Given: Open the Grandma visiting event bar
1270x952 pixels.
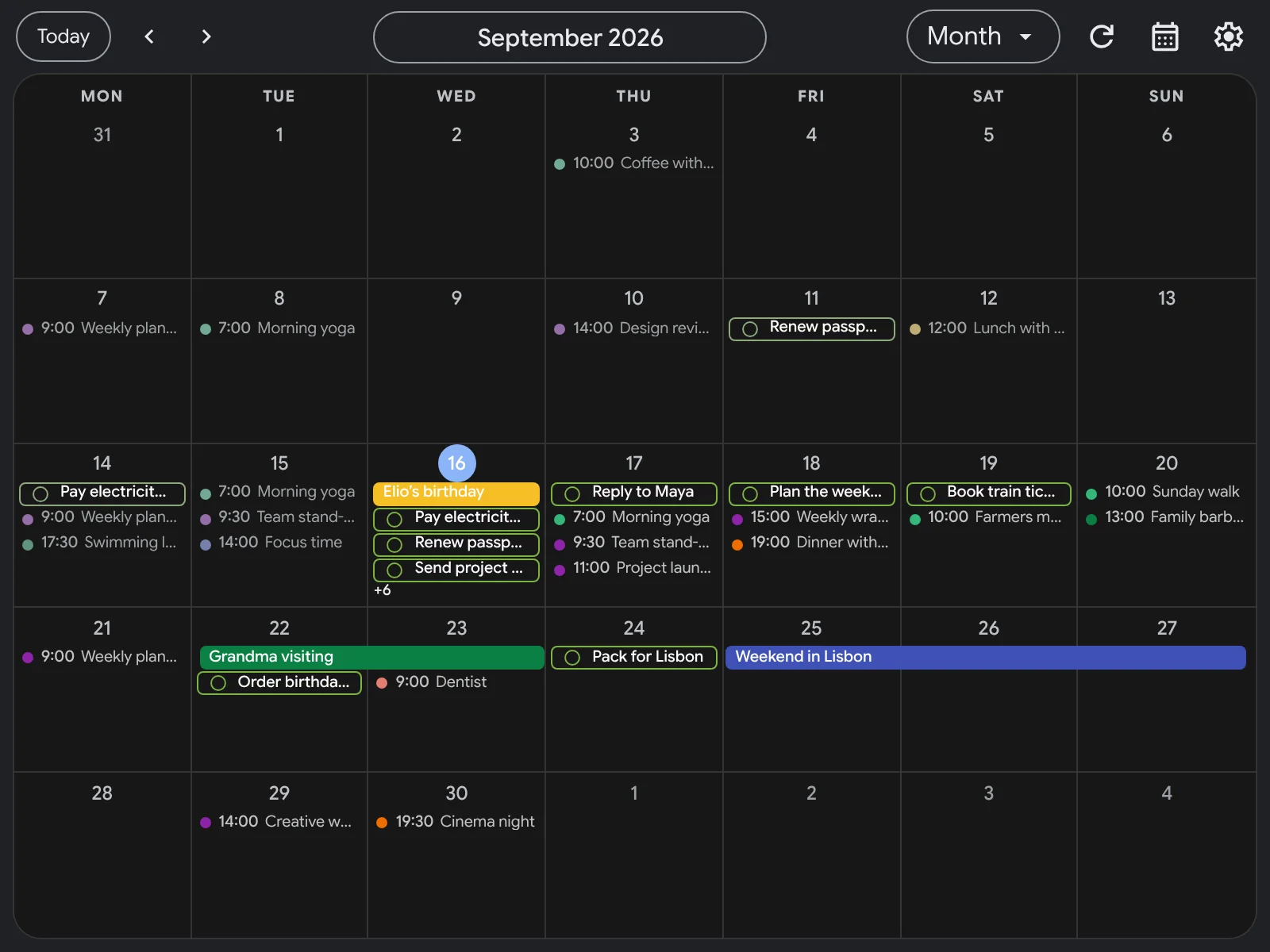Looking at the screenshot, I should [x=371, y=657].
